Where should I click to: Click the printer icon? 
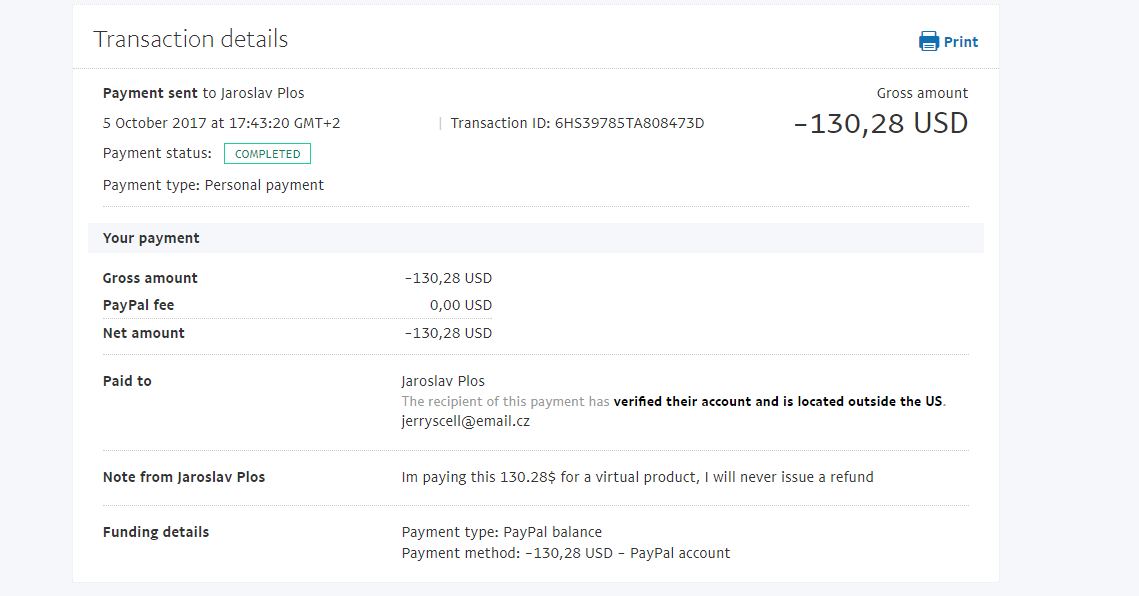pyautogui.click(x=929, y=41)
